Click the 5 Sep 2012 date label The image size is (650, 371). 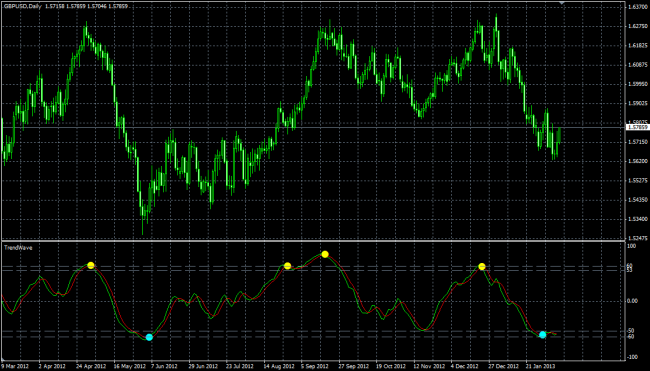(x=314, y=366)
